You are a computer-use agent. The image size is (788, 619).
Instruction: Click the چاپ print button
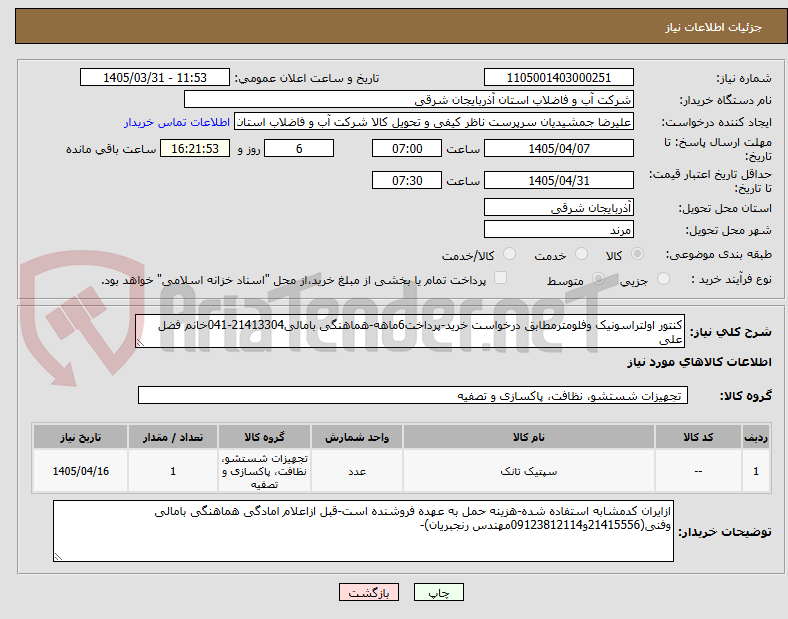[x=439, y=592]
